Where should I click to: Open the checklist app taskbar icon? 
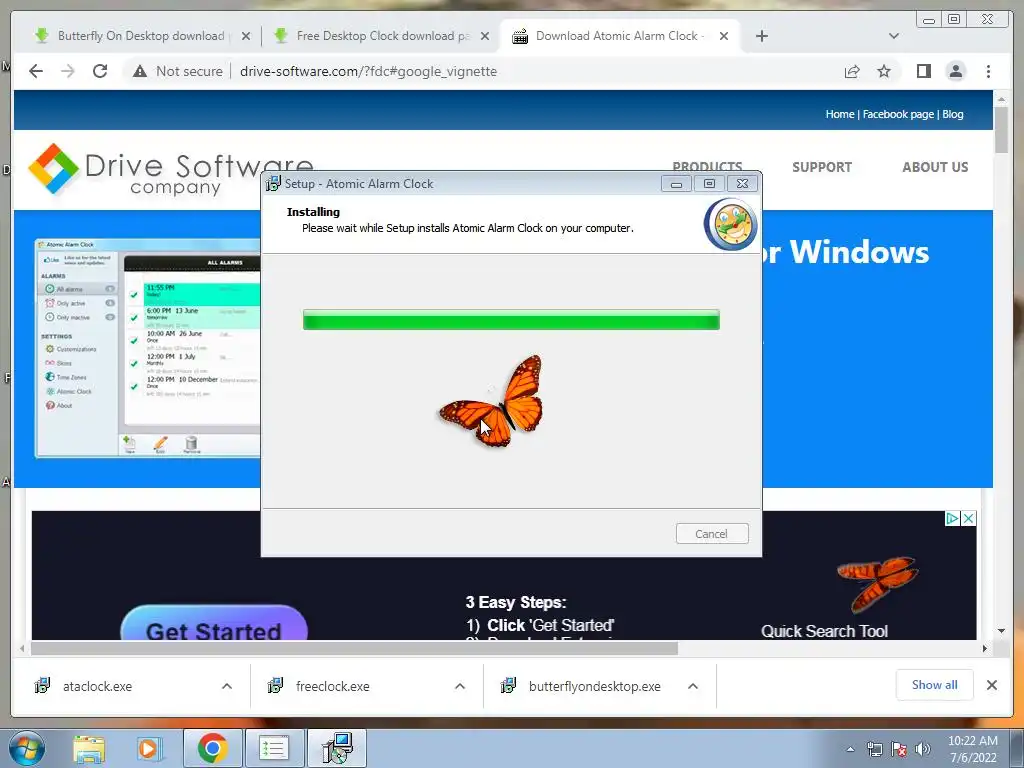click(x=274, y=748)
